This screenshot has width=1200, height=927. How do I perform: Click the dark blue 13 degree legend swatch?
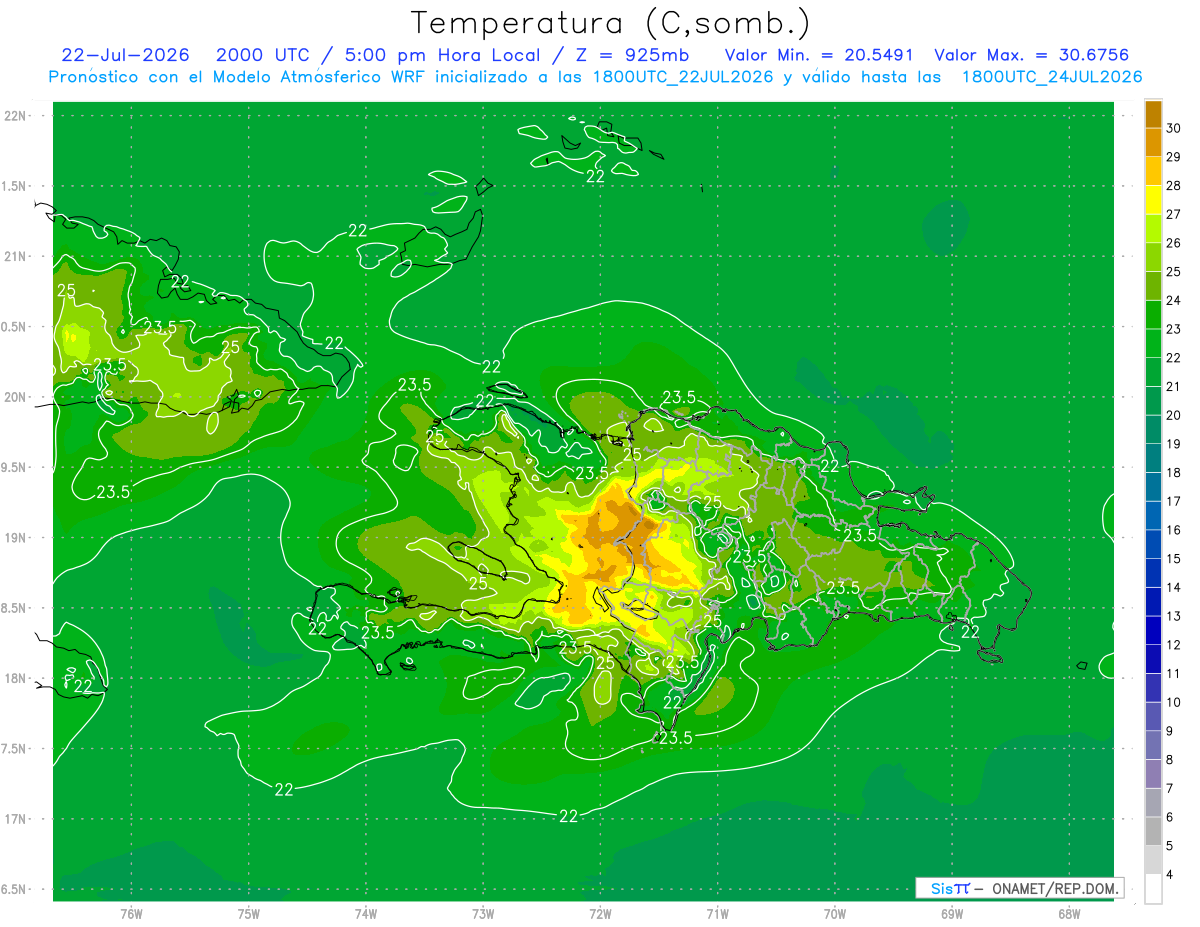[1153, 602]
